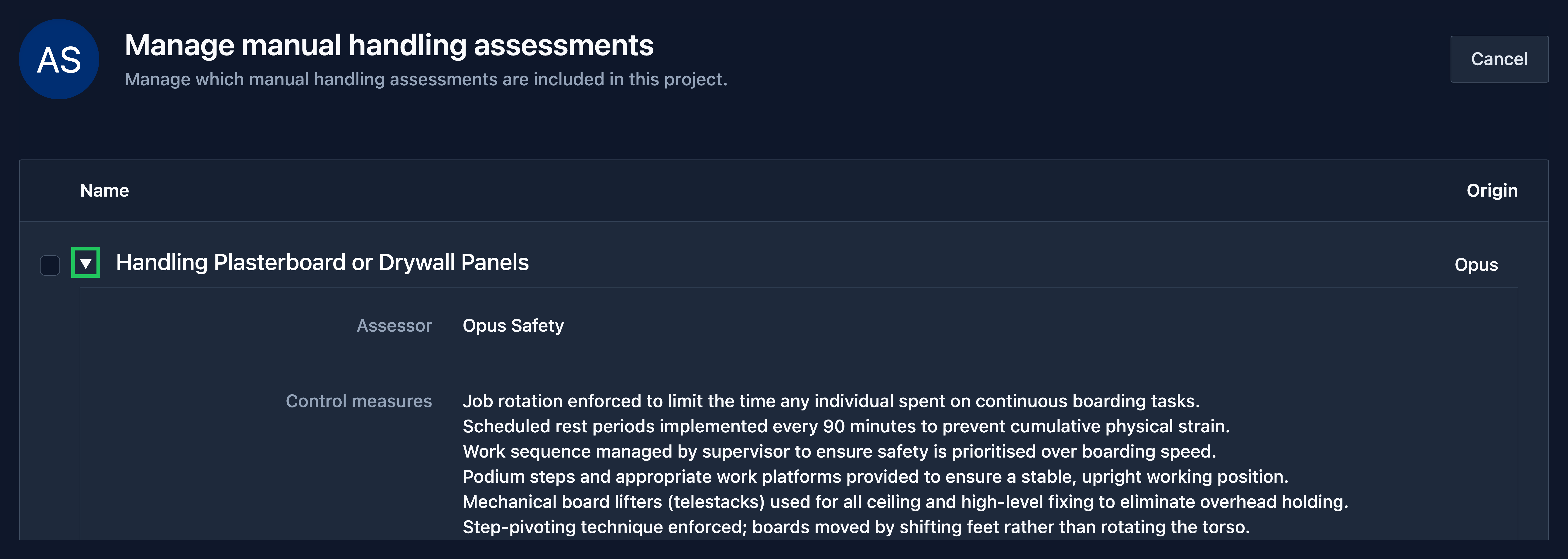Cancel managing manual handling assessments
Screen dimensions: 1568x559
(1499, 59)
